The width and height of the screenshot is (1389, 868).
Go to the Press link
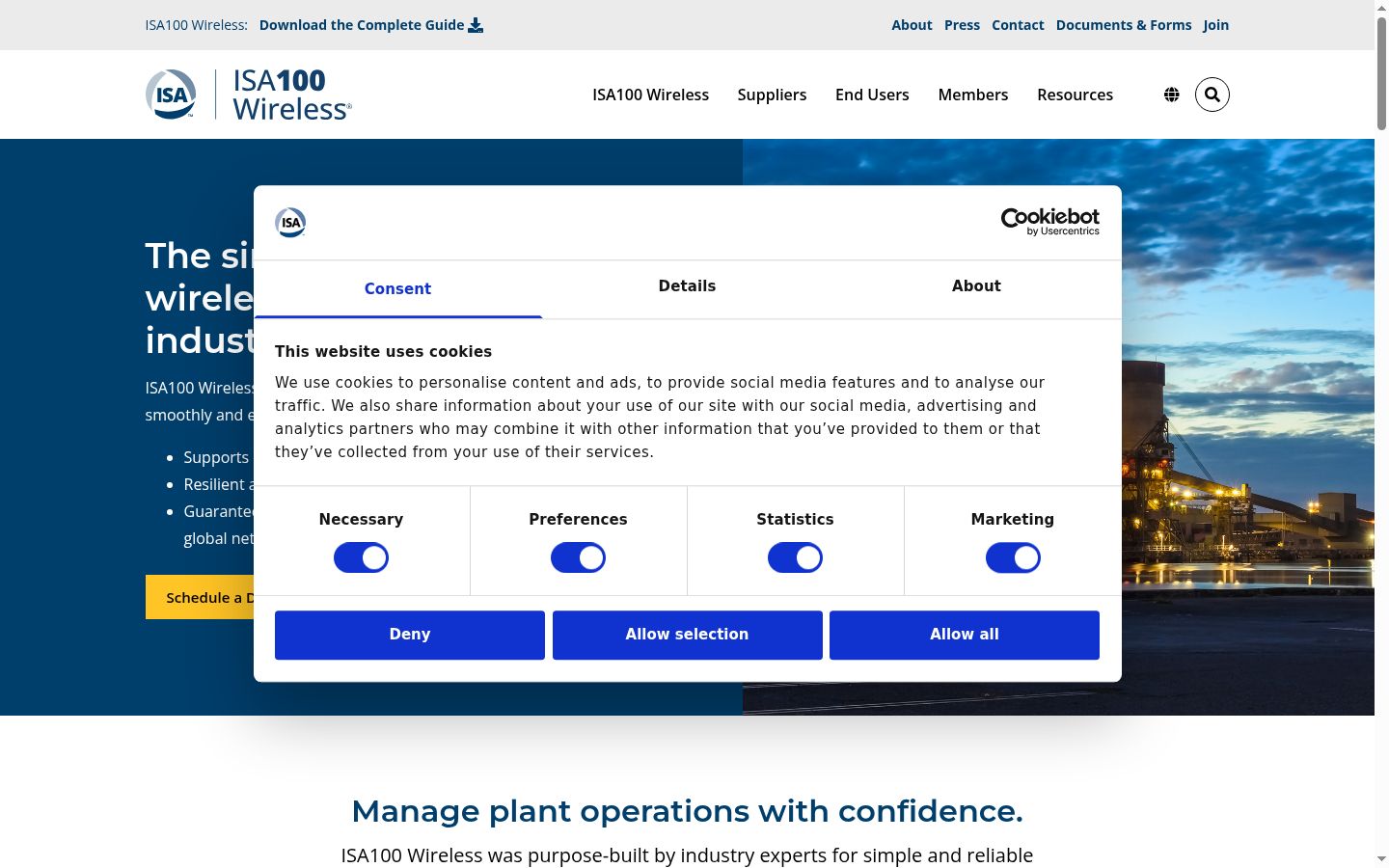click(x=962, y=25)
